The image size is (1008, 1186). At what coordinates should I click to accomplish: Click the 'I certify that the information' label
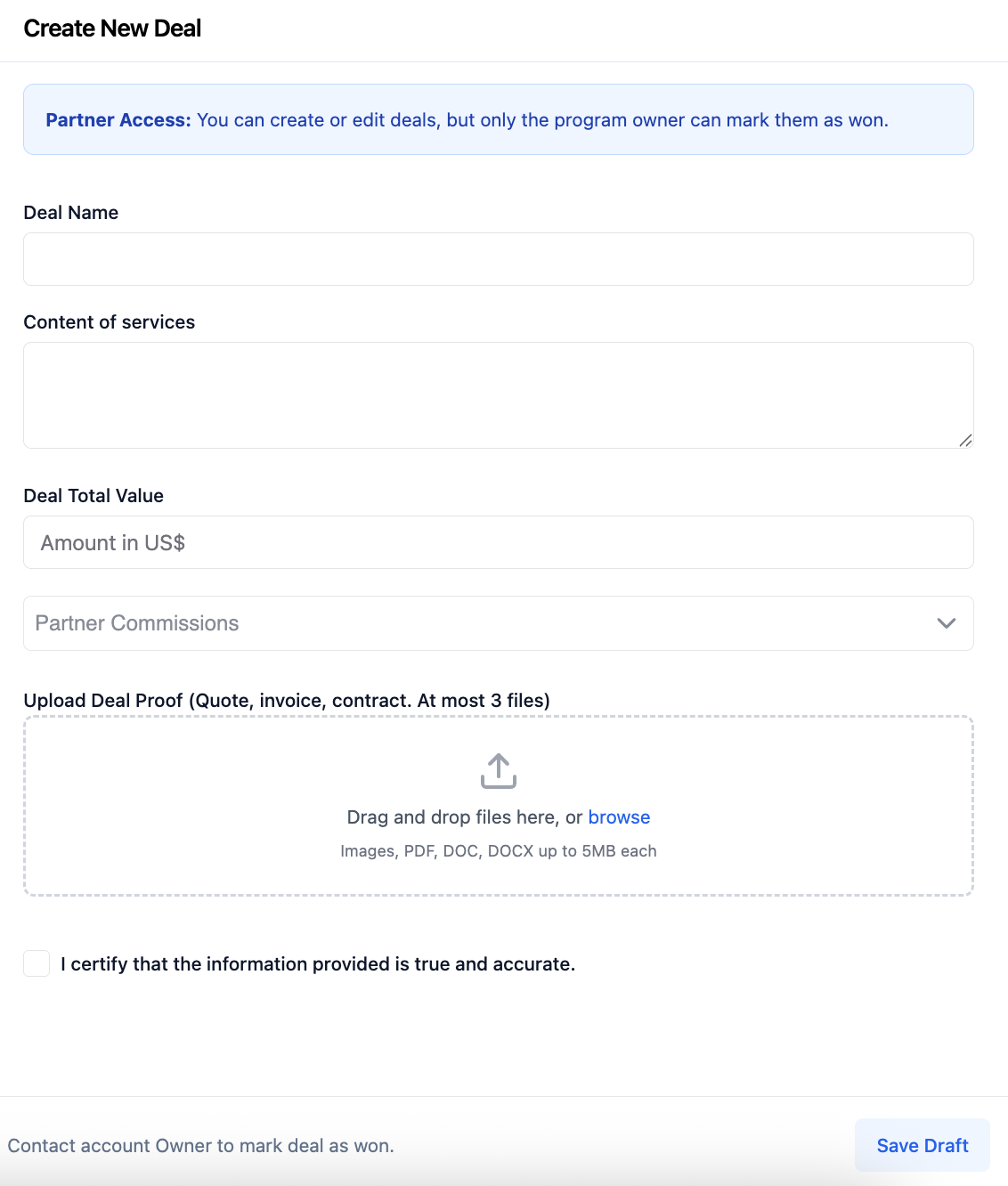[318, 964]
